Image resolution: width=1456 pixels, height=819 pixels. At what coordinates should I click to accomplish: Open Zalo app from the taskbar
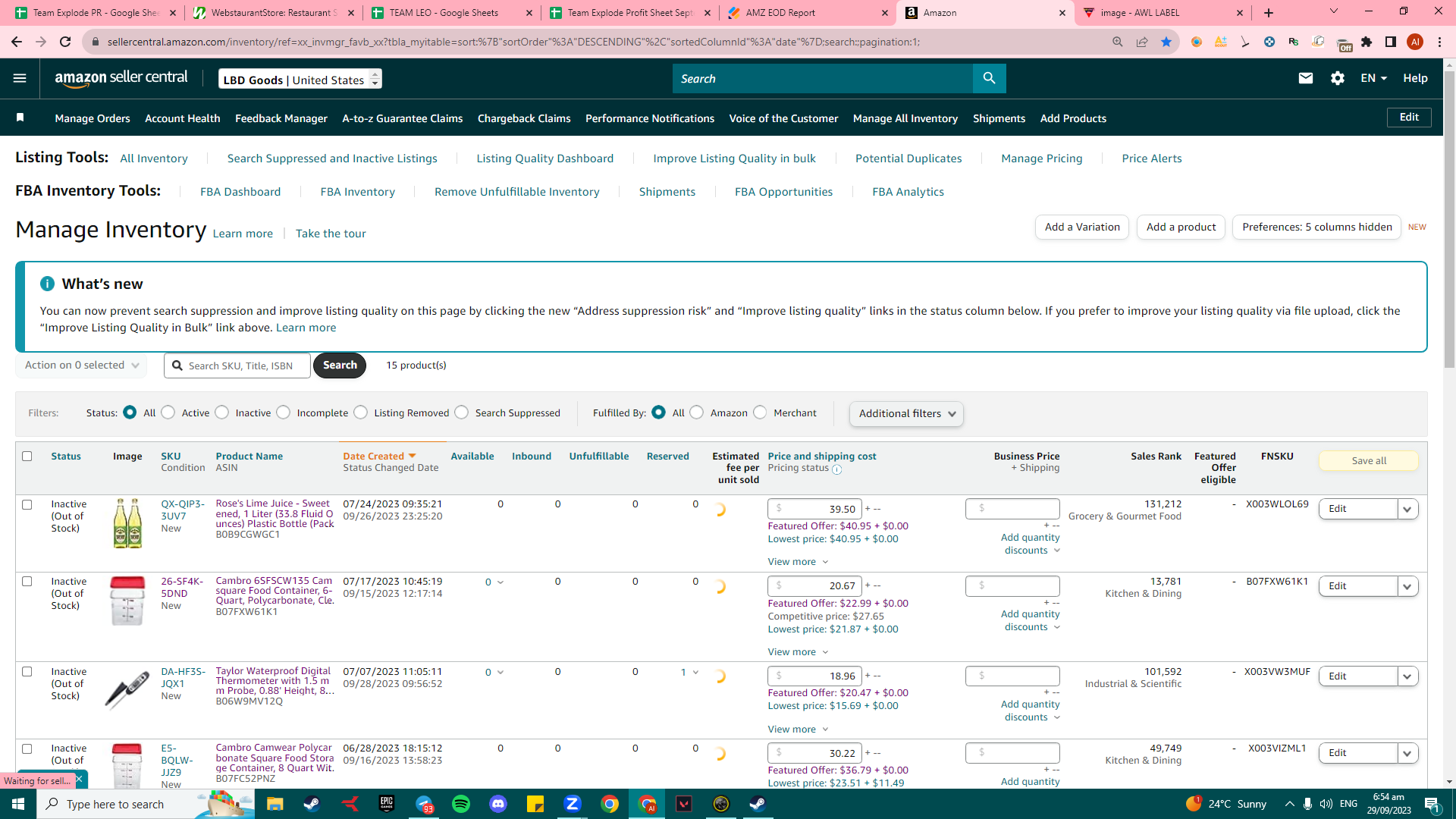(573, 804)
